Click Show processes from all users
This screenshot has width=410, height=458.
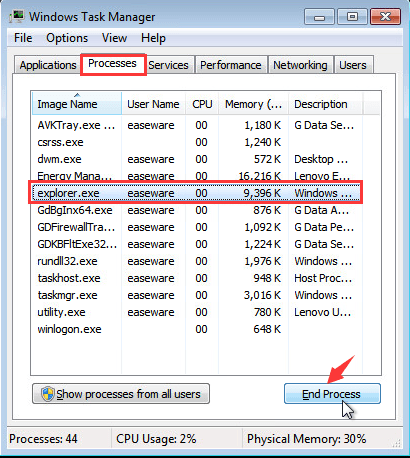[121, 394]
